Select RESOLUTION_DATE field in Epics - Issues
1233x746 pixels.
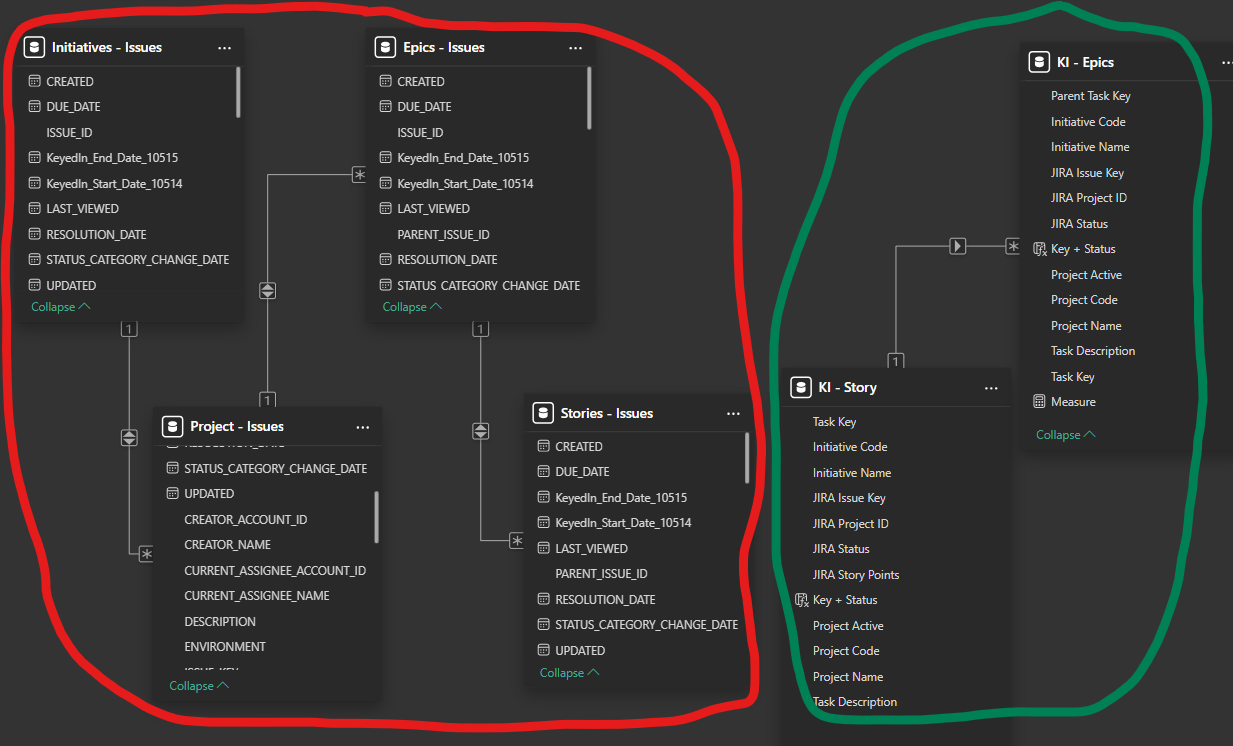(x=447, y=260)
